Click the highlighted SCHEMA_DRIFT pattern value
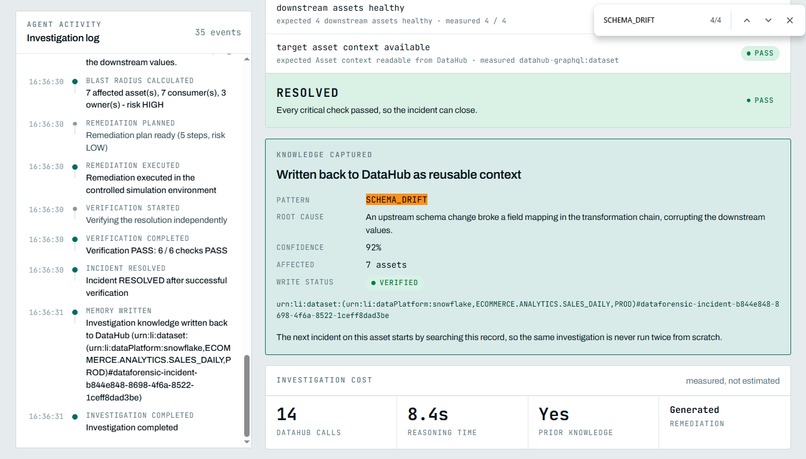The image size is (806, 459). coord(396,199)
